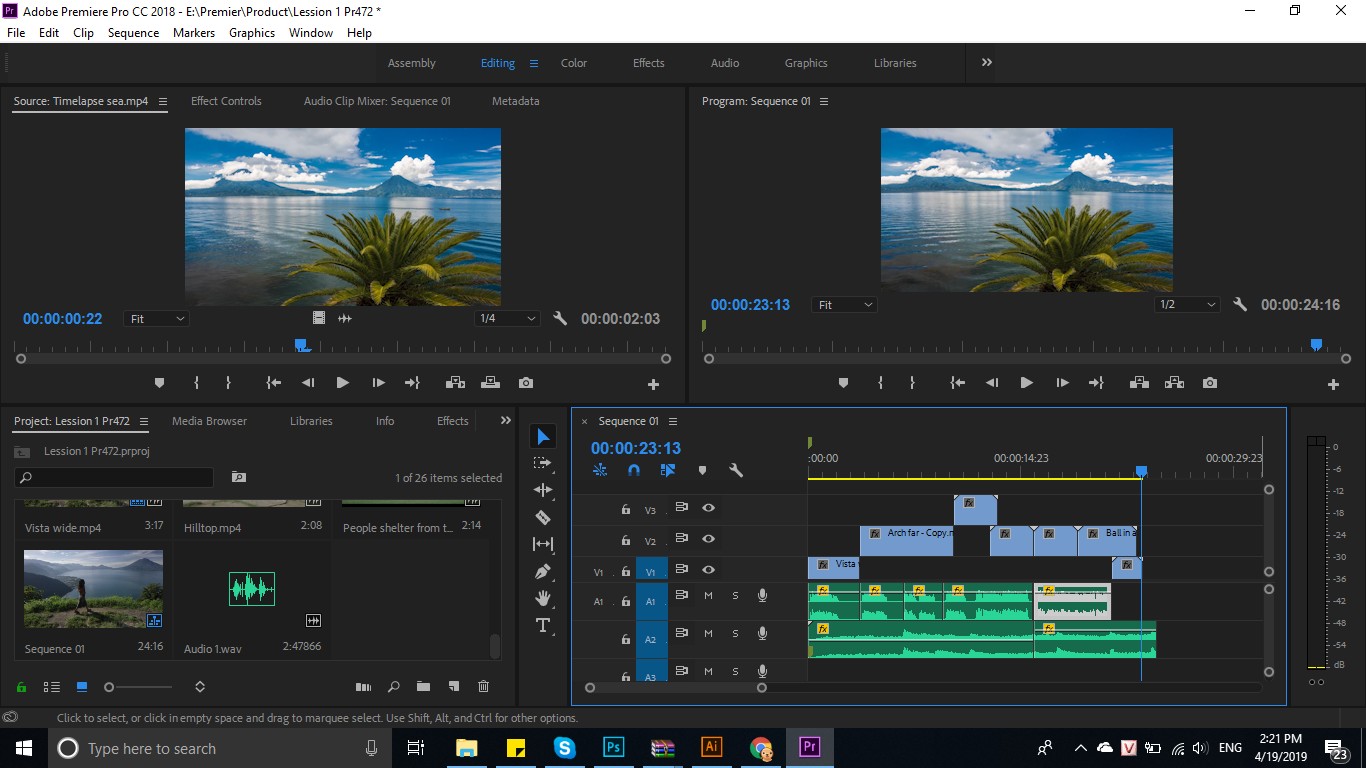The image size is (1366, 768).
Task: Toggle V1 track output eye
Action: pyautogui.click(x=708, y=570)
